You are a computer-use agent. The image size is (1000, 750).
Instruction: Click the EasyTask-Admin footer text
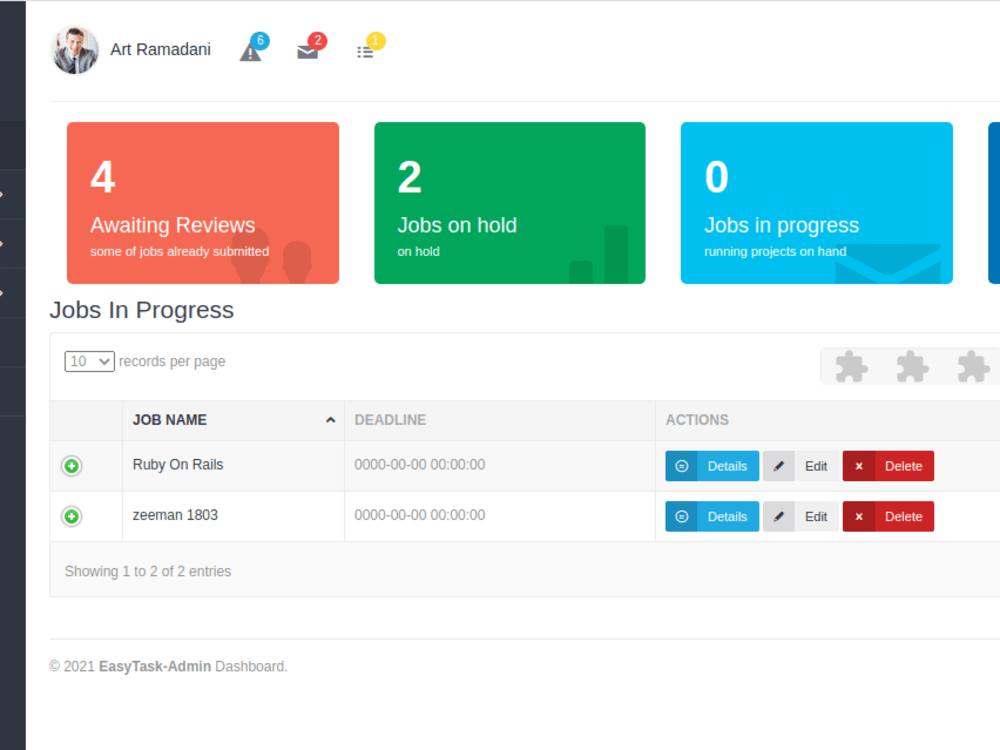tap(155, 666)
